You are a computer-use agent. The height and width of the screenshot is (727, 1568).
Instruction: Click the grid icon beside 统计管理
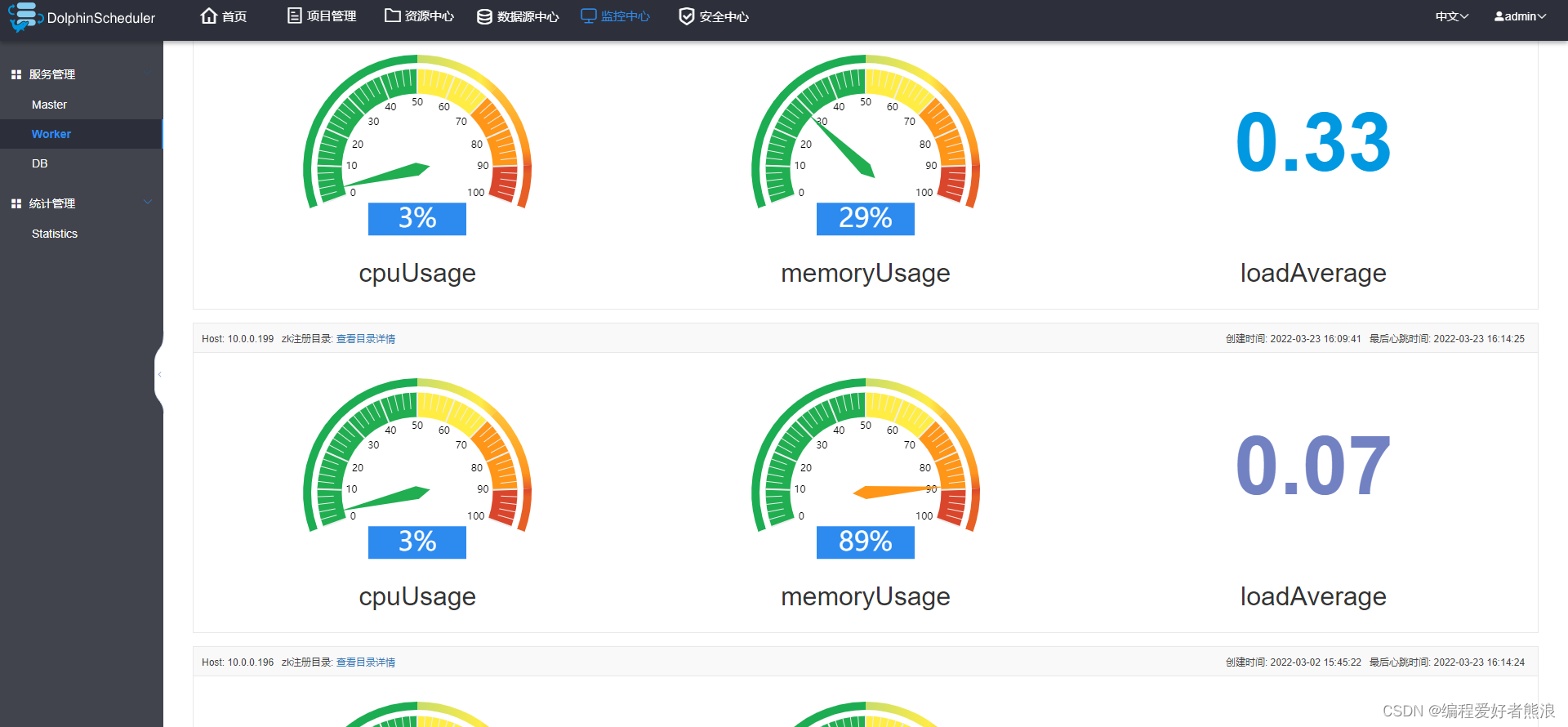(x=16, y=203)
